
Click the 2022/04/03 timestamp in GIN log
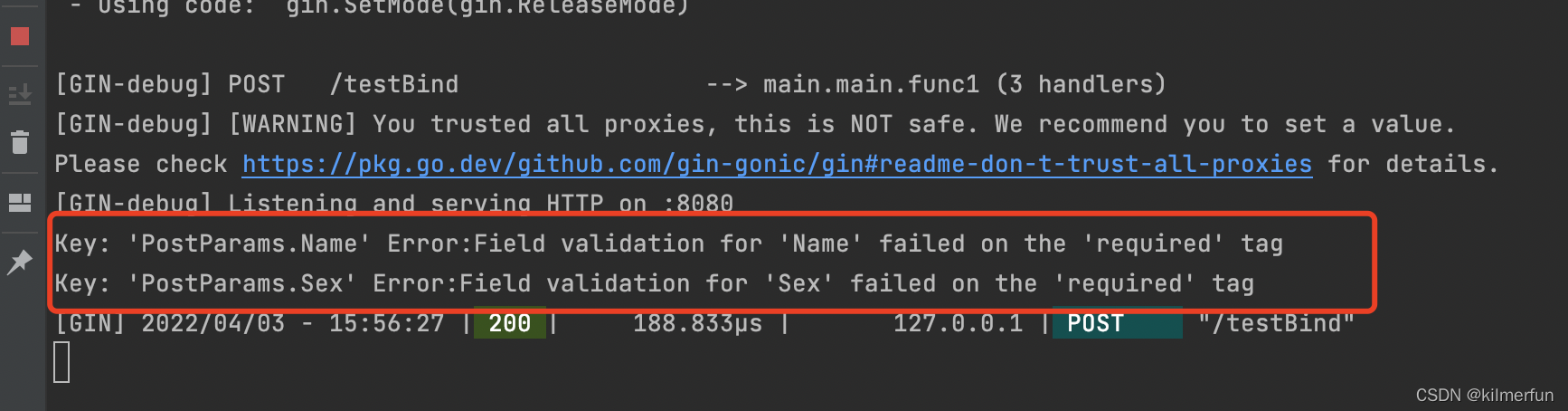(213, 323)
